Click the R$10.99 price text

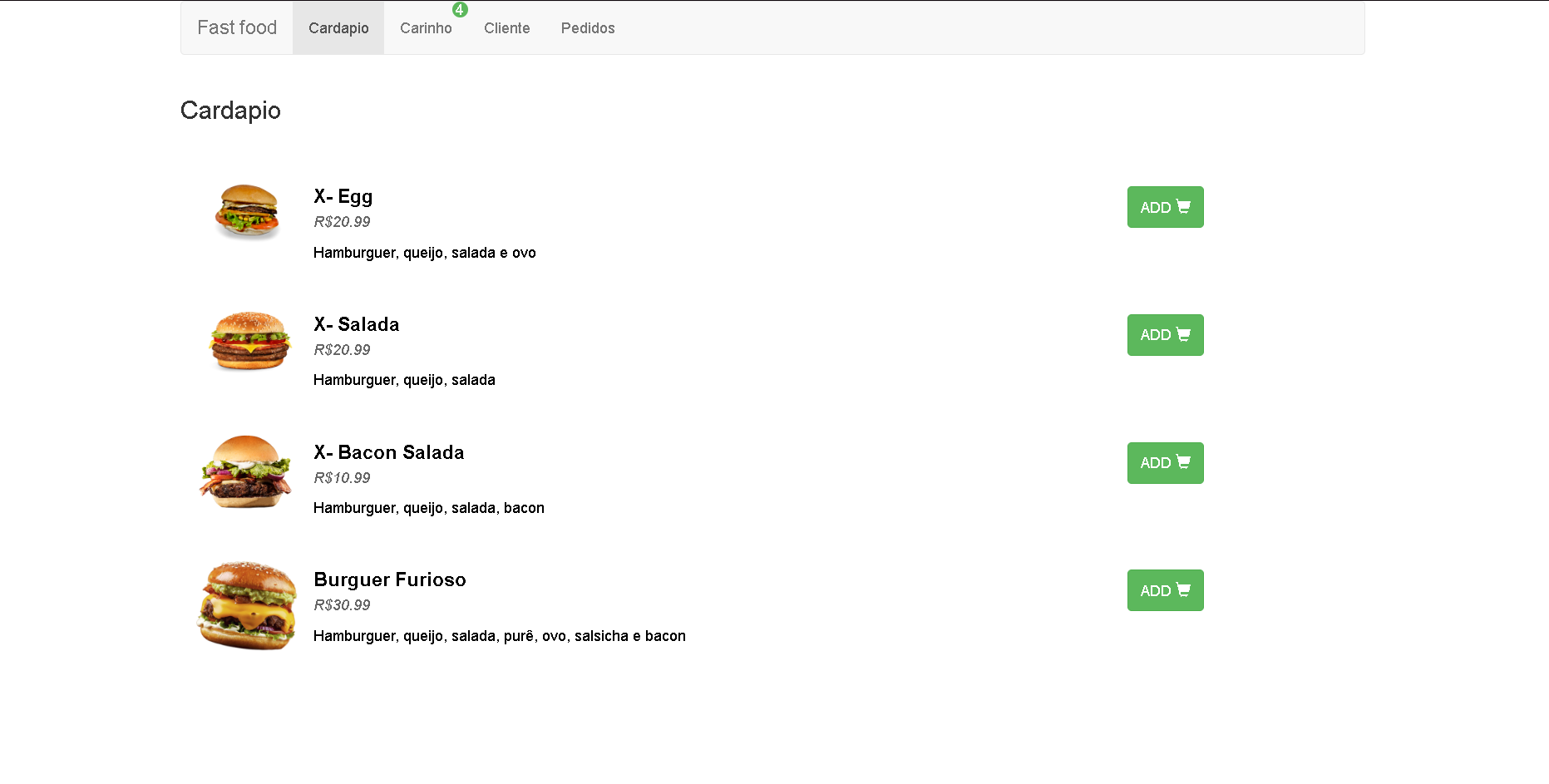(342, 478)
